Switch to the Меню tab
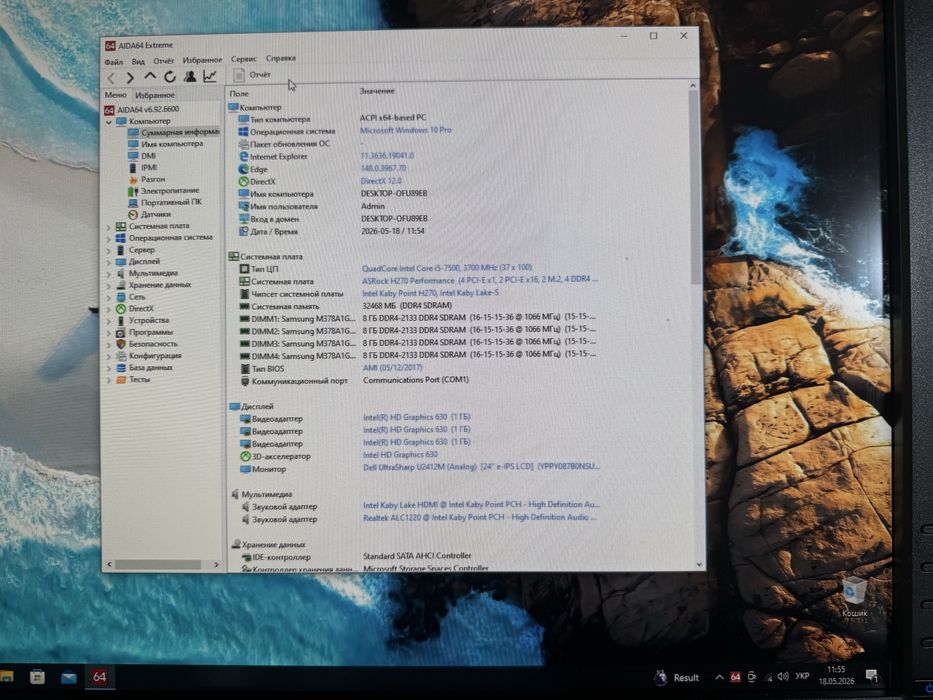 tap(115, 95)
